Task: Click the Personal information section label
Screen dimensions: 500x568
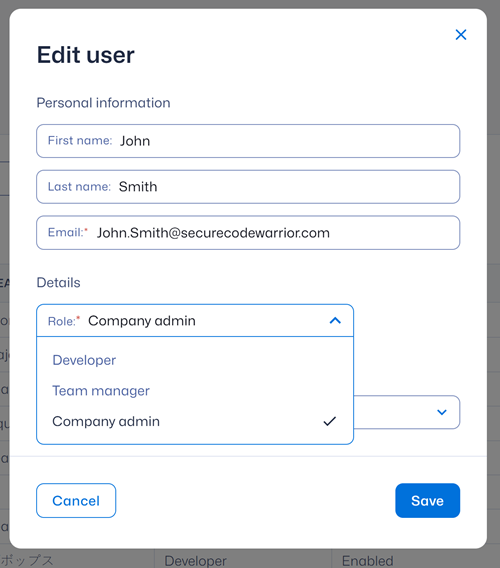Action: (104, 103)
